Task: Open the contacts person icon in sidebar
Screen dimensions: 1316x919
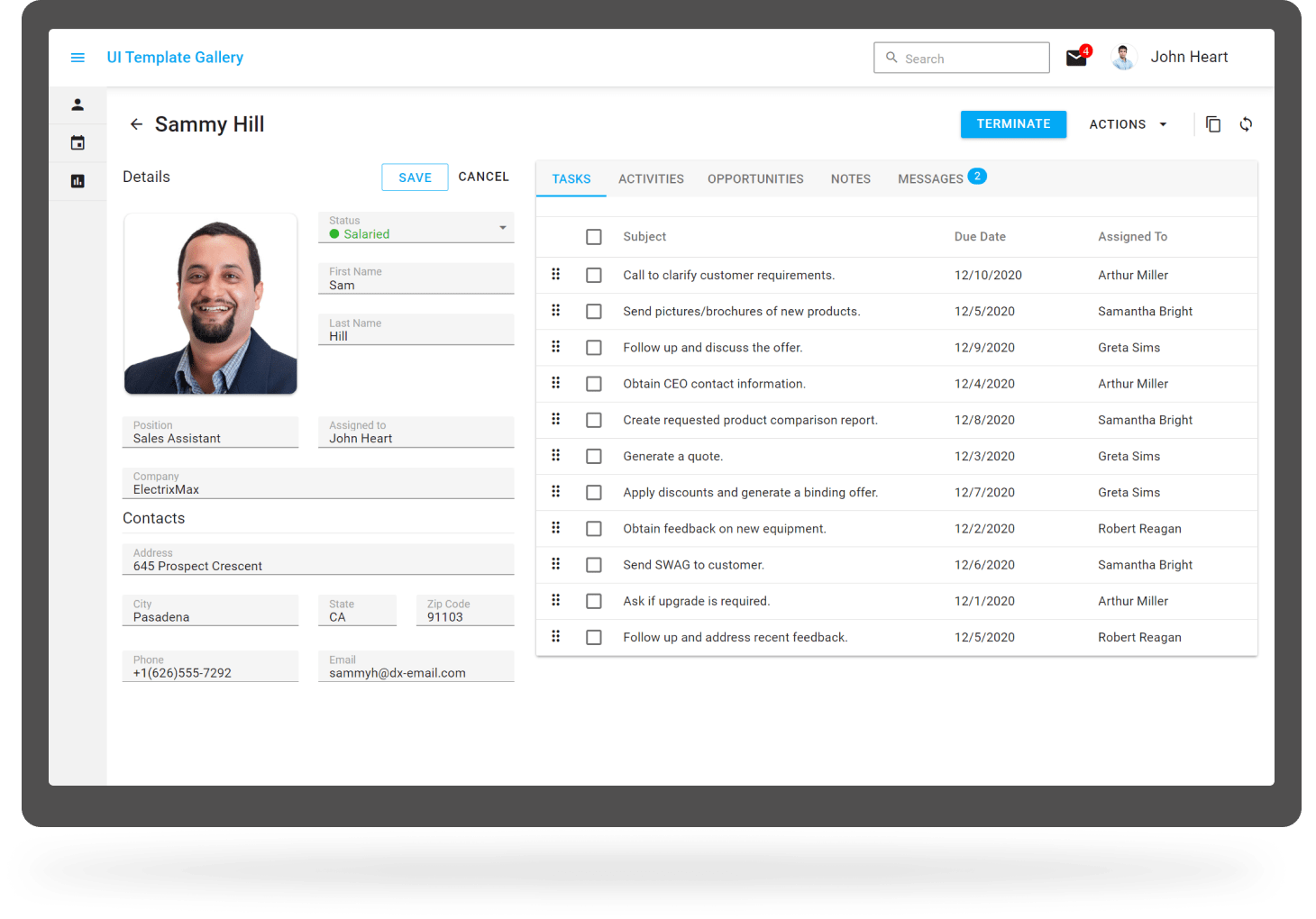Action: click(x=78, y=105)
